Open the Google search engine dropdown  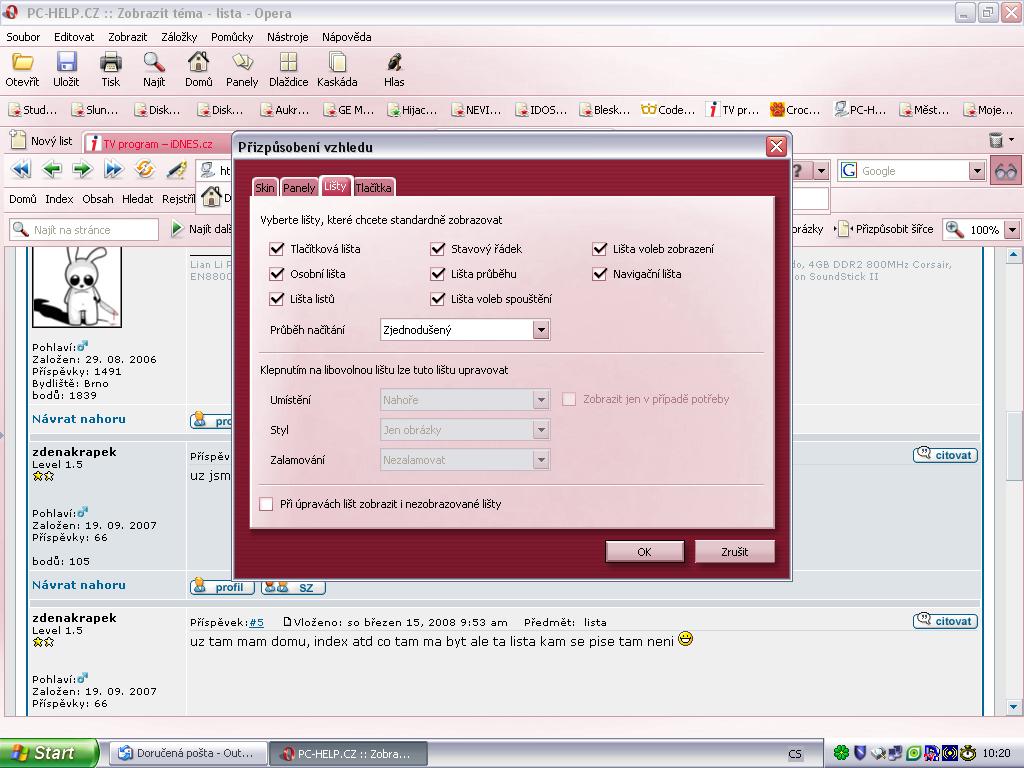977,171
